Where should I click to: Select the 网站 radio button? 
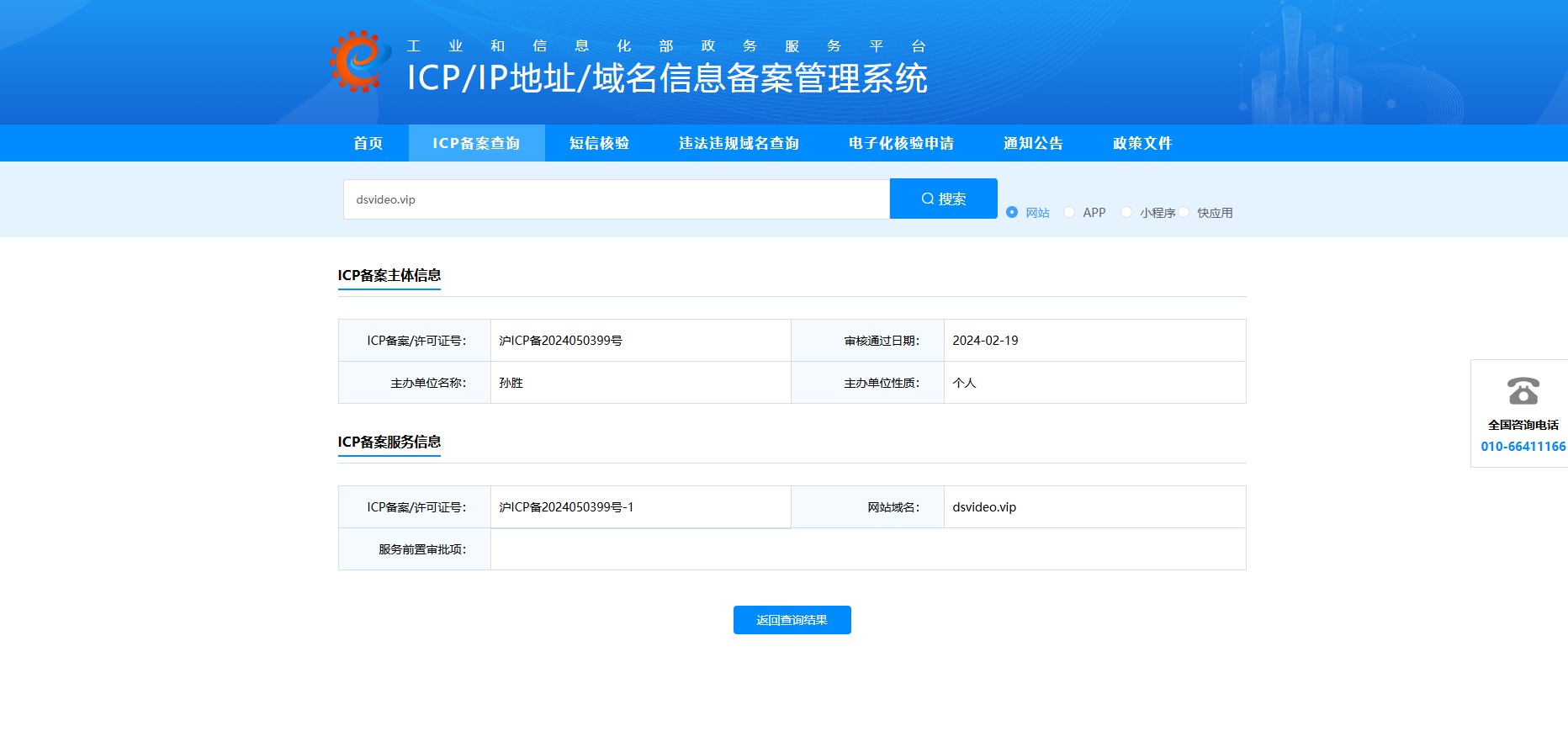tap(1012, 212)
